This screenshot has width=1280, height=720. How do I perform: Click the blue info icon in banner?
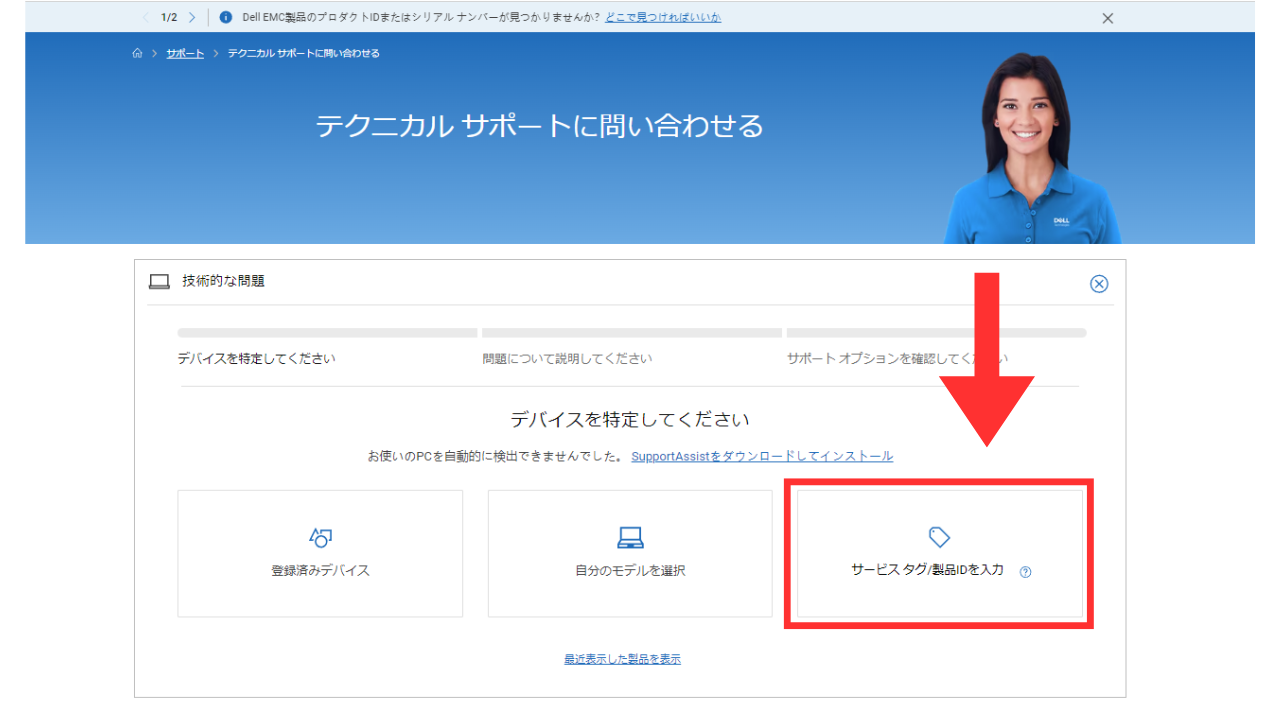point(226,17)
